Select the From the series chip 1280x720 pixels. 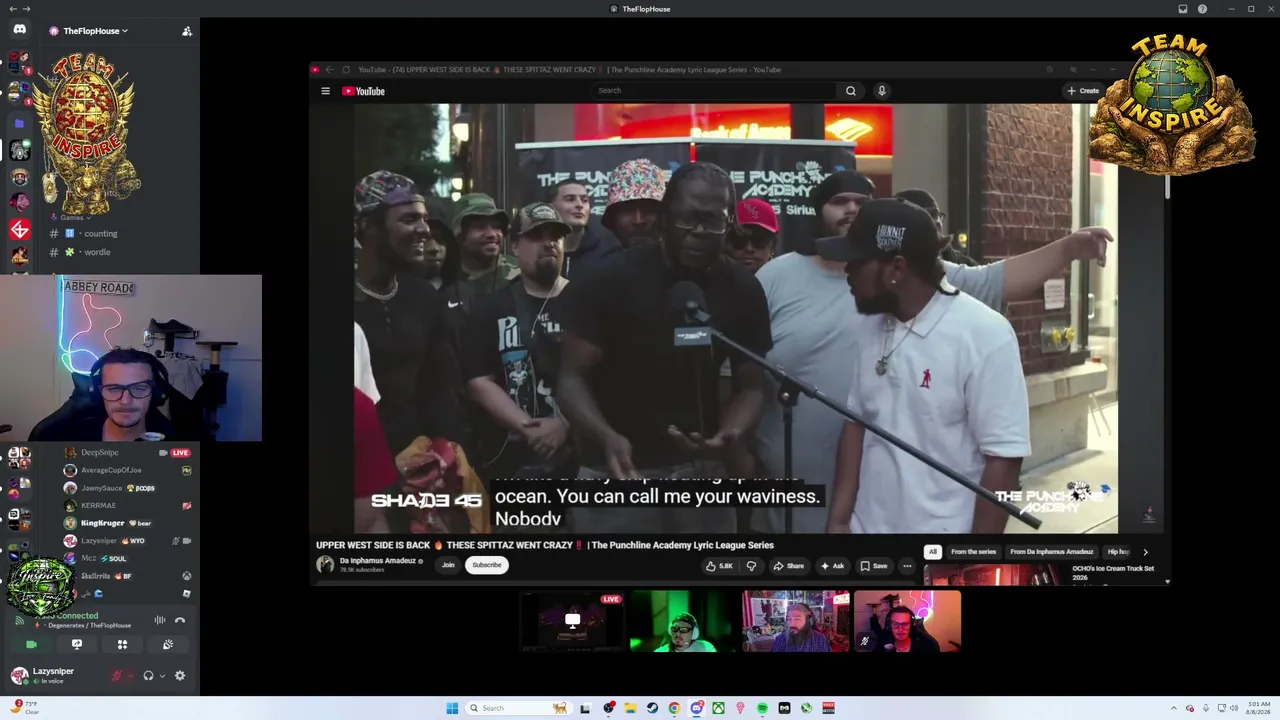tap(973, 552)
